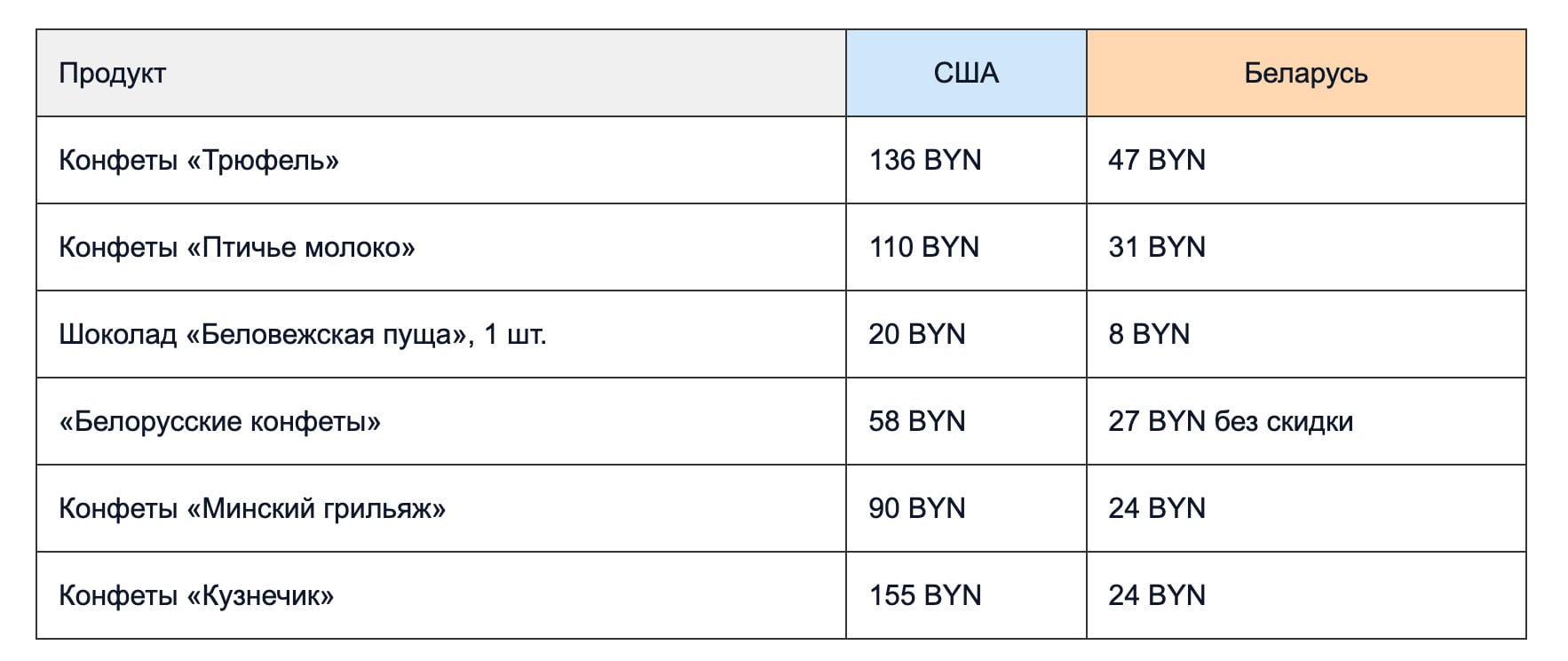Click the '155 BYN' price cell
Screen dimensions: 1568x661
(x=925, y=595)
